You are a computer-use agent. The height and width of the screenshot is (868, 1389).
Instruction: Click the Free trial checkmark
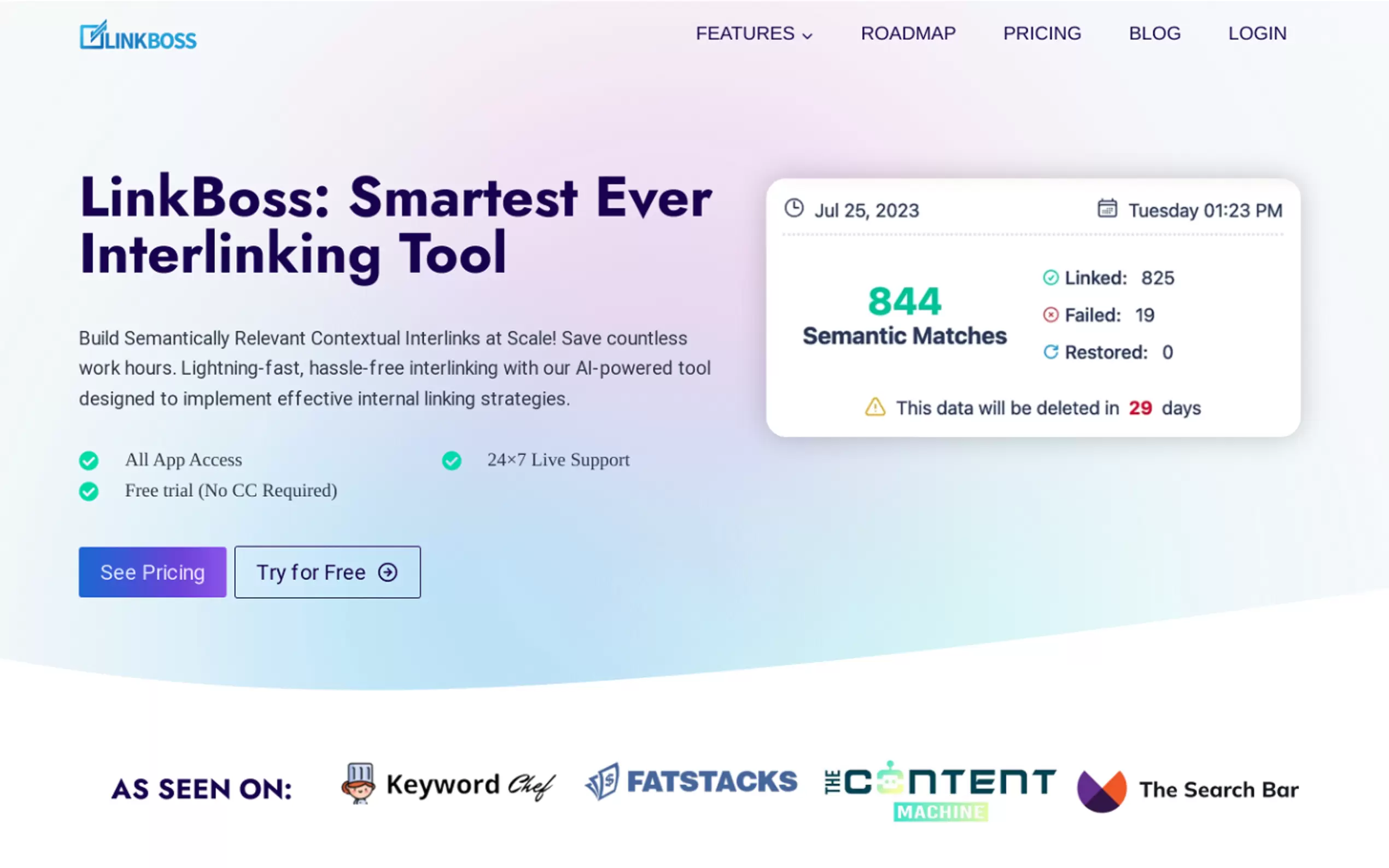[89, 491]
